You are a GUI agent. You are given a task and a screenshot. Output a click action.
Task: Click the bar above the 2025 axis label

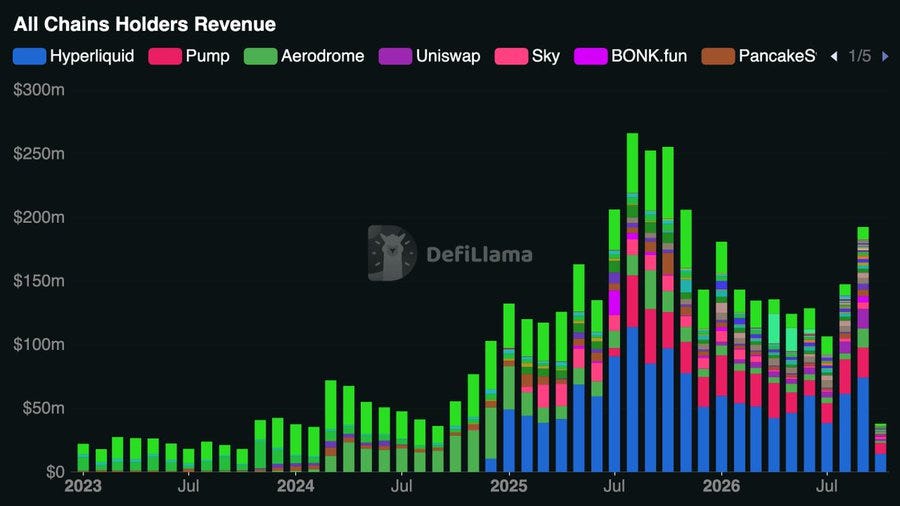(x=509, y=388)
